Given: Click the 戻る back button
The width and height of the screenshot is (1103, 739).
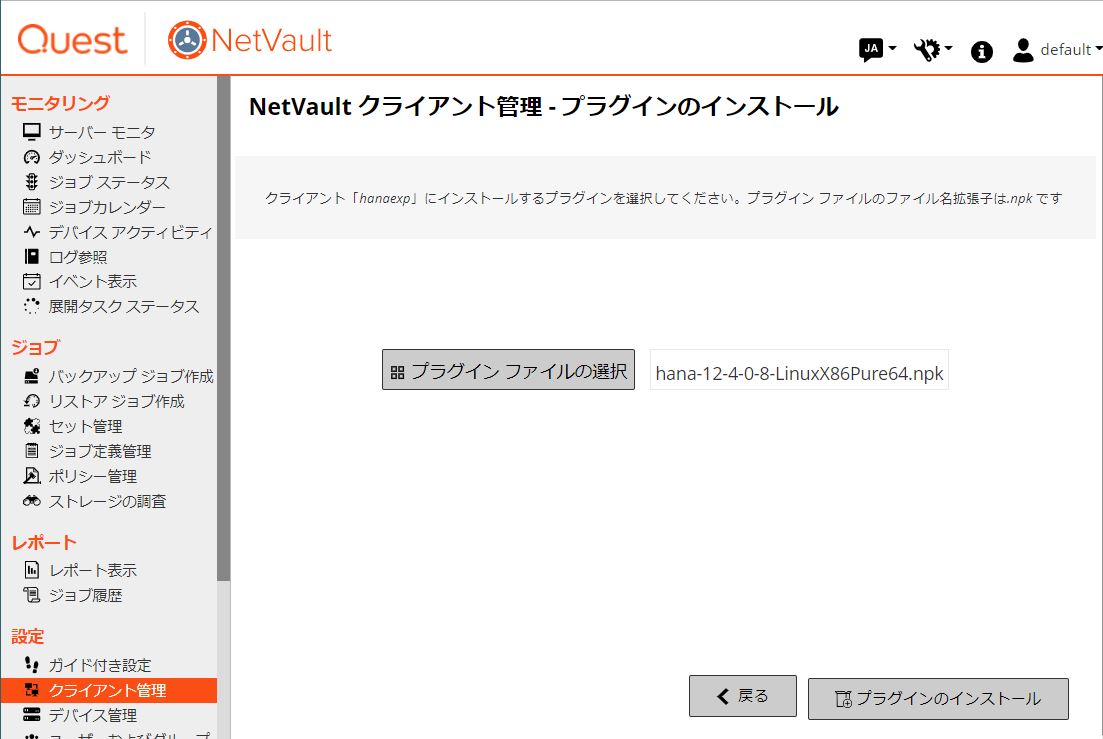Looking at the screenshot, I should (743, 696).
